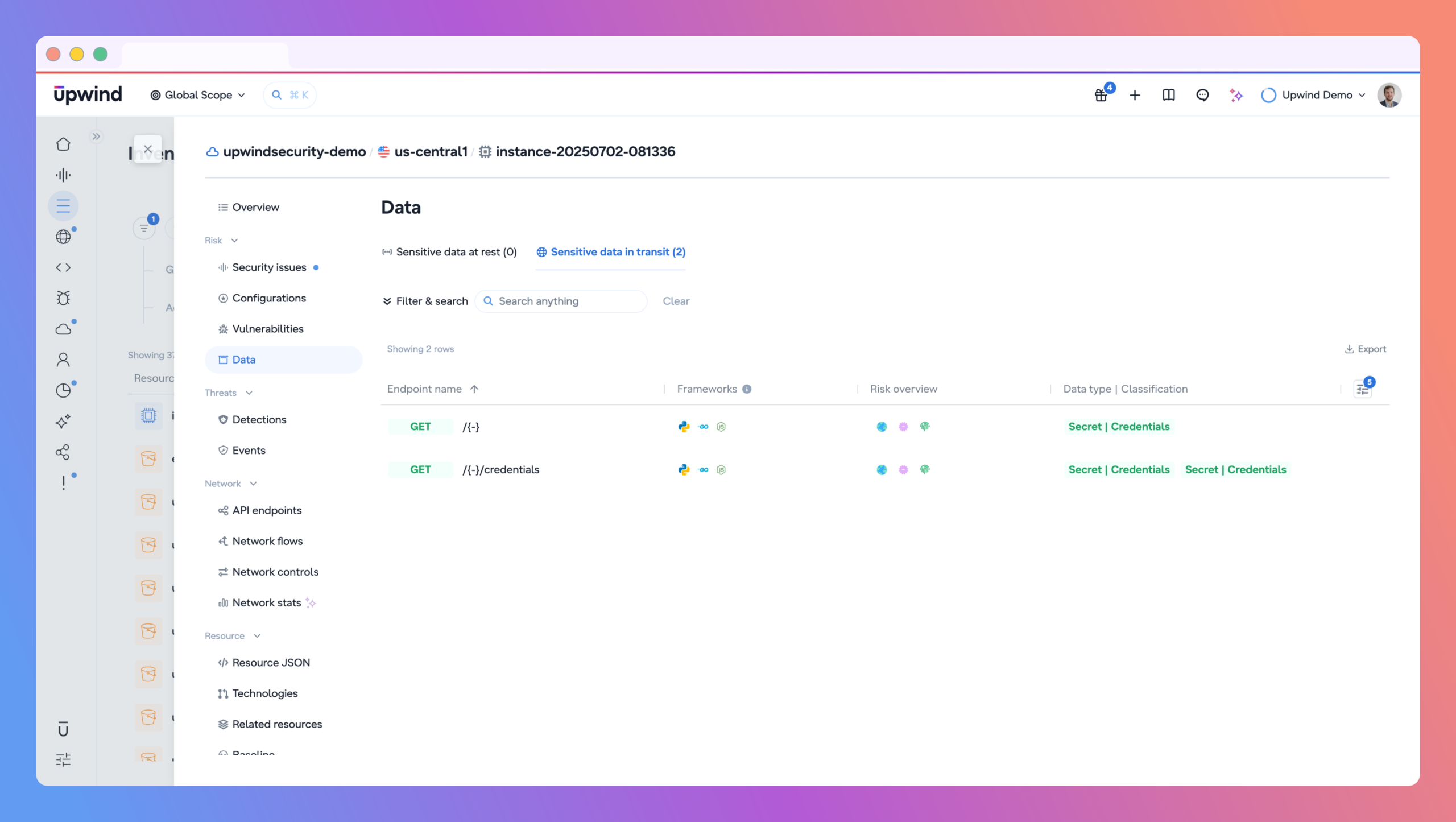The height and width of the screenshot is (822, 1456).
Task: Click the Frameworks info icon
Action: [x=747, y=389]
